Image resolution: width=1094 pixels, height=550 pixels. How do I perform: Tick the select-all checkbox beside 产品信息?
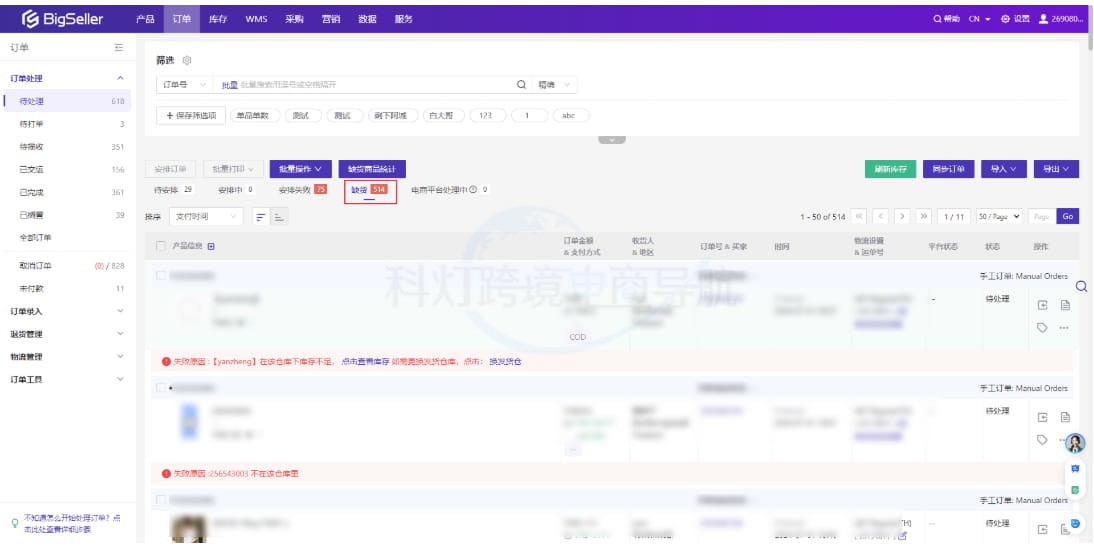click(161, 245)
